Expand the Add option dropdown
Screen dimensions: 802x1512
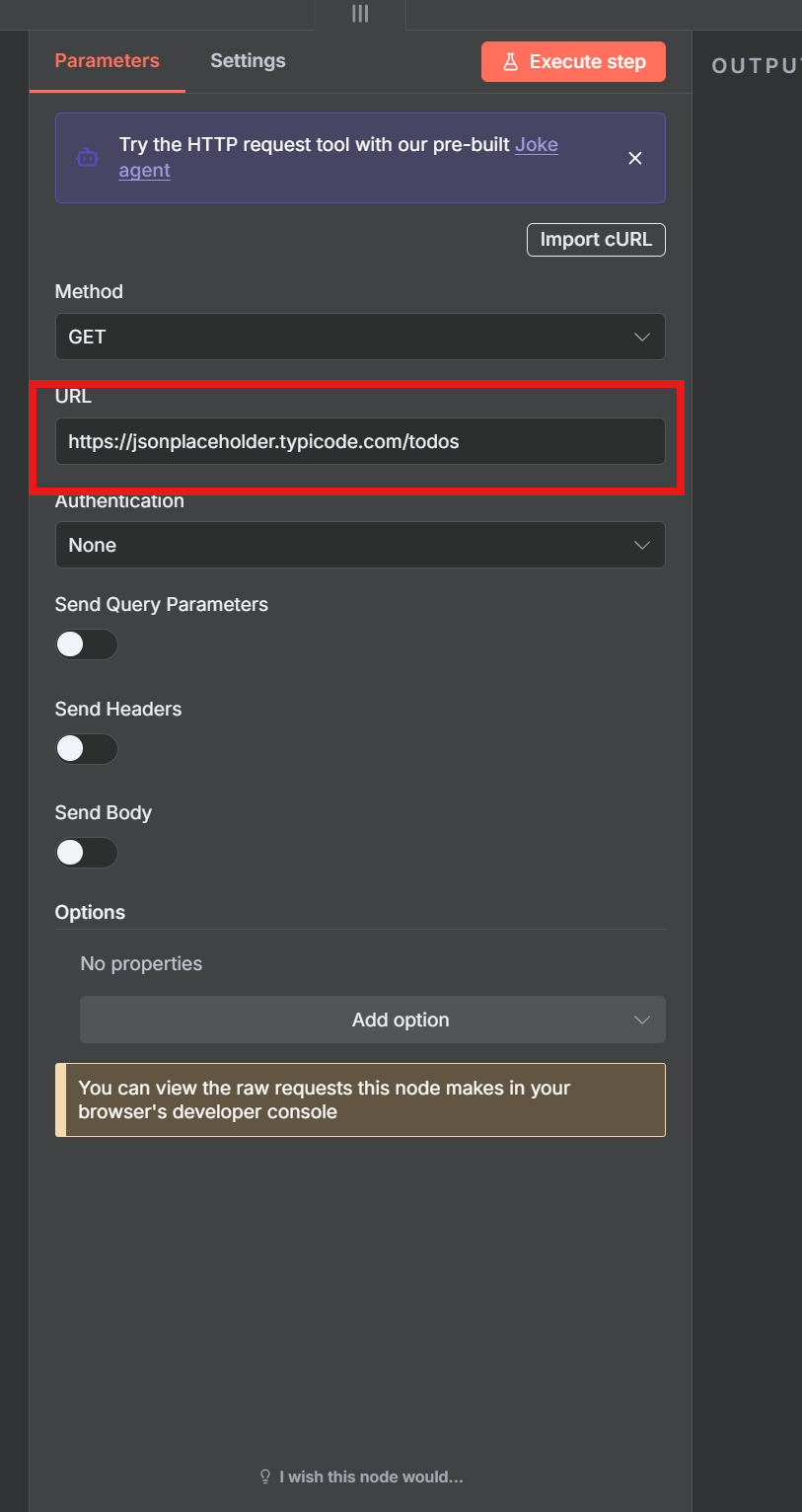click(373, 1020)
